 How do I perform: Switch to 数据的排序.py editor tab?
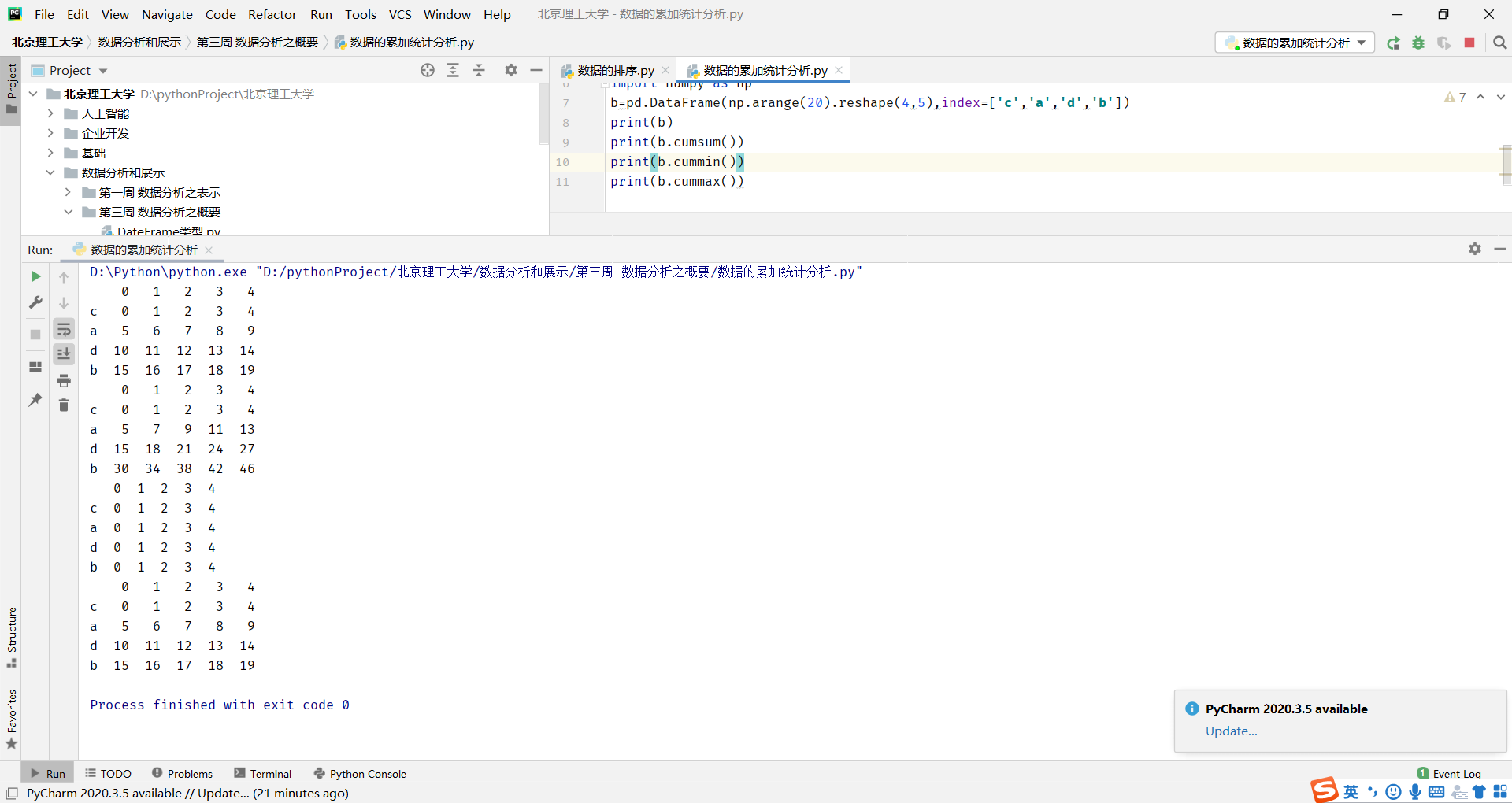(x=614, y=70)
